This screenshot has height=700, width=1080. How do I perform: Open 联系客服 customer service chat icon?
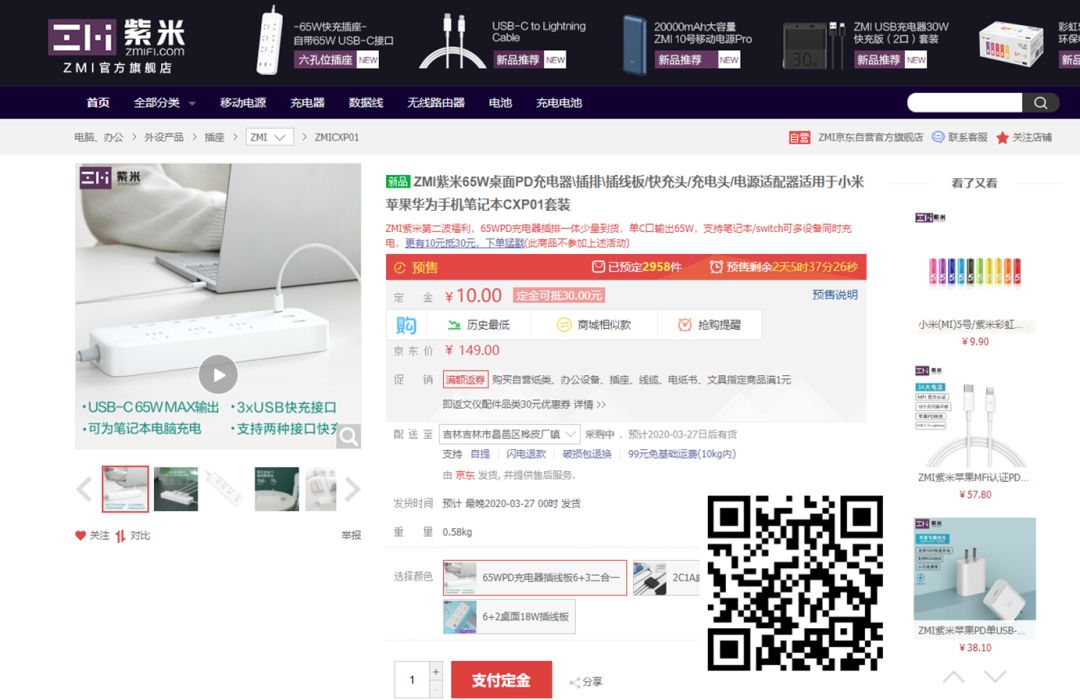(936, 138)
